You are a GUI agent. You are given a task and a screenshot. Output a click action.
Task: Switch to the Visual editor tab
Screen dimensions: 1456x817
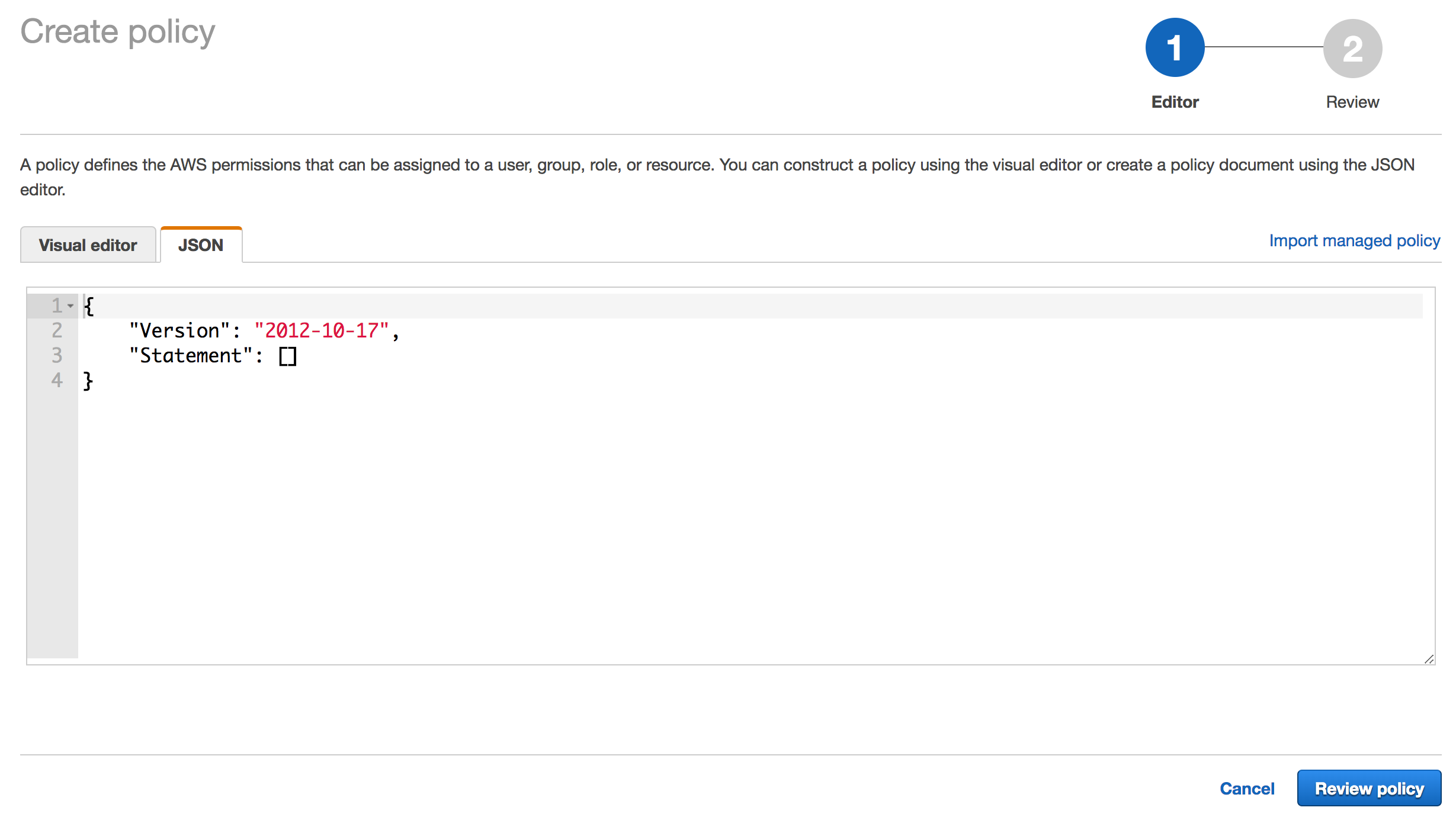[x=88, y=245]
